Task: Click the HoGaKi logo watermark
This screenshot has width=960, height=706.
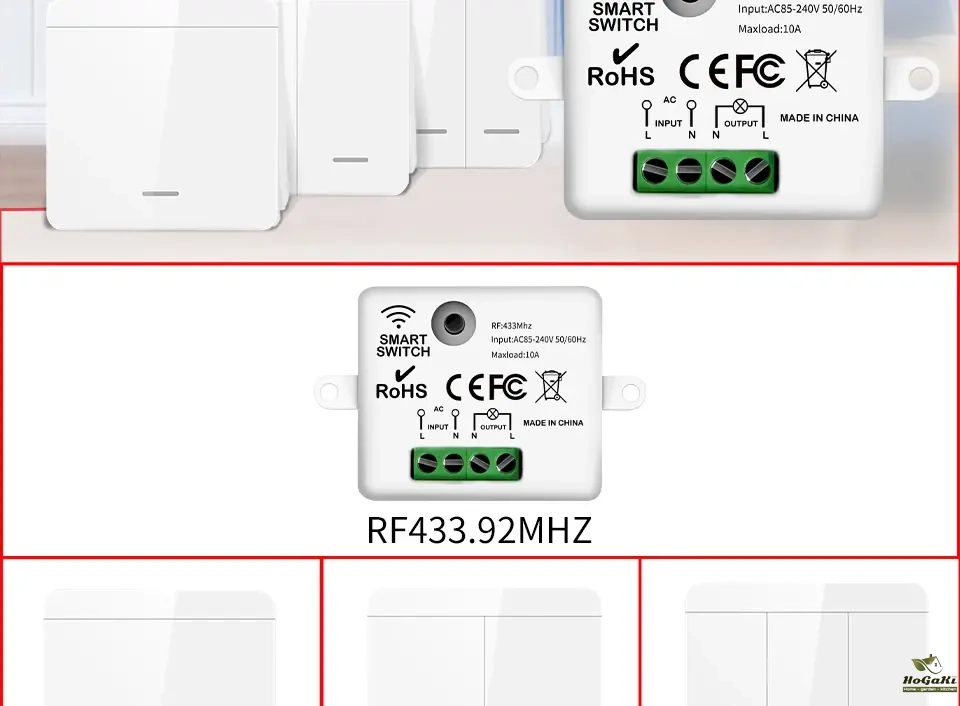Action: pyautogui.click(x=929, y=674)
